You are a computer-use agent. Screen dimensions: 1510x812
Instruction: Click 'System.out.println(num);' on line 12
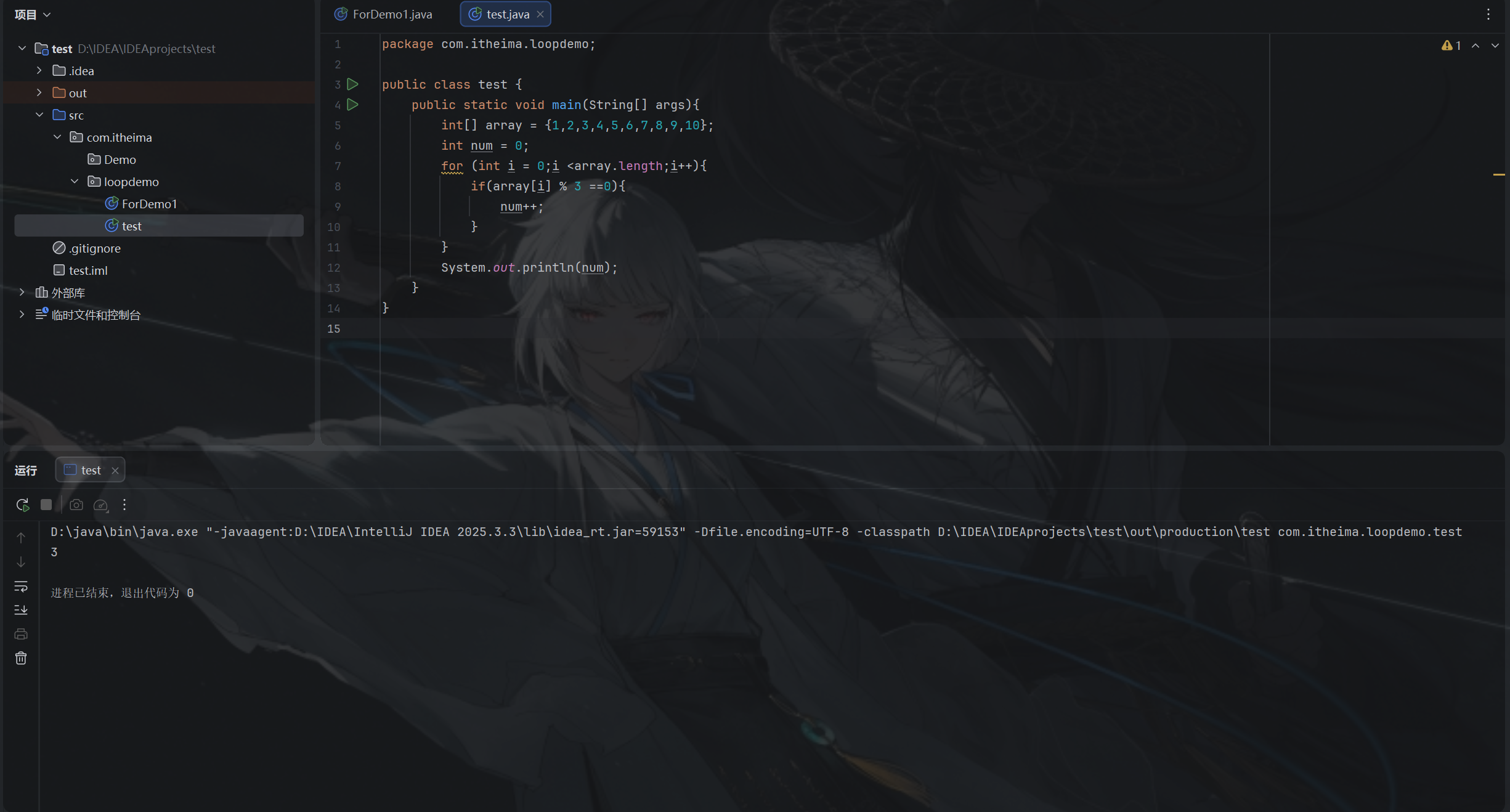coord(529,267)
